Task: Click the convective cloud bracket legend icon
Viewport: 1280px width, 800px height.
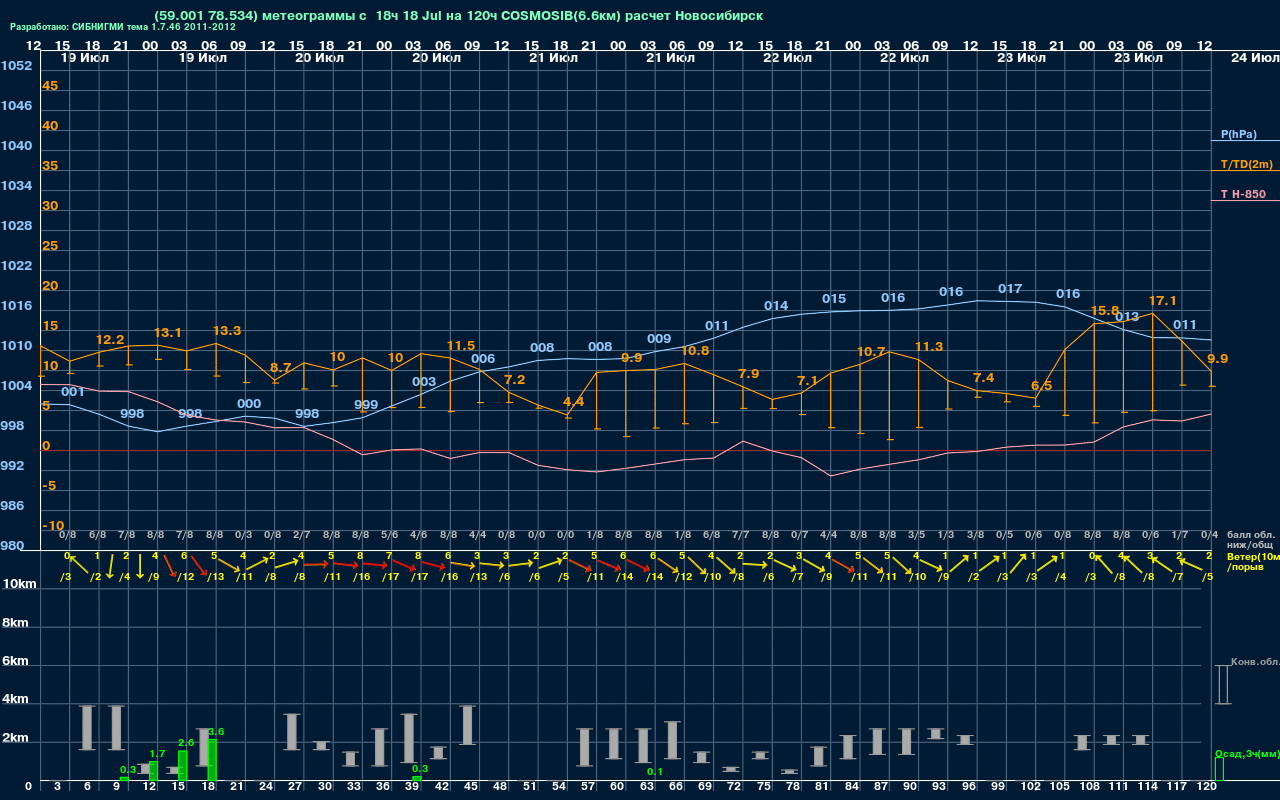Action: [x=1222, y=685]
